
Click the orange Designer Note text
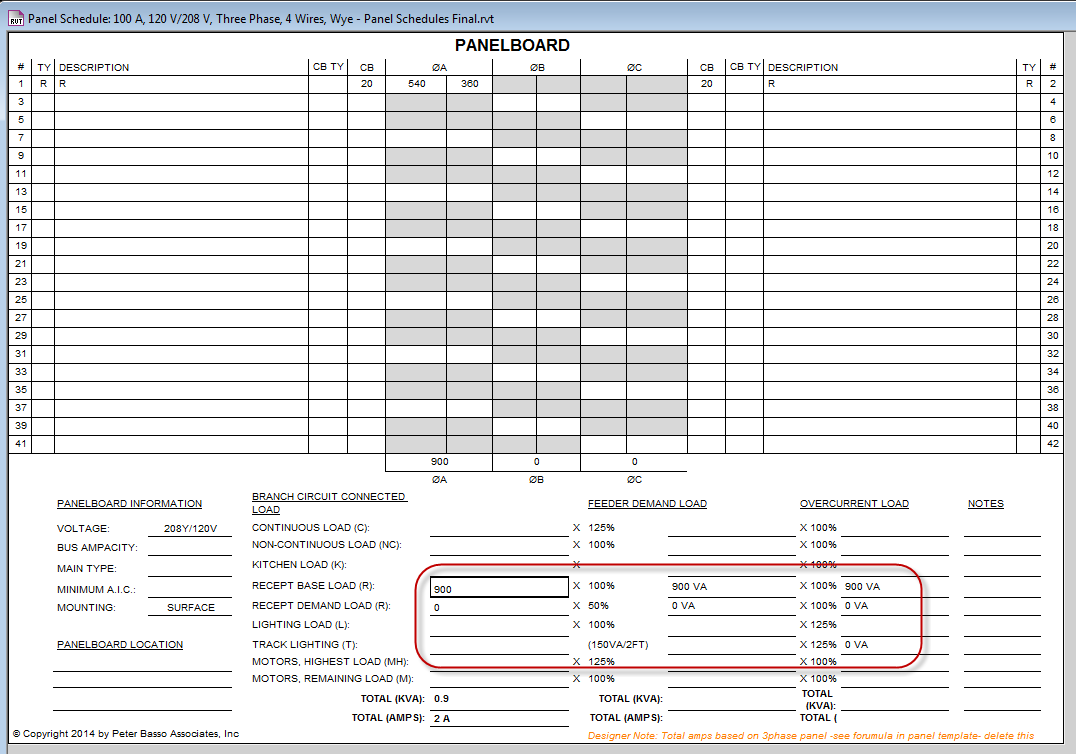pos(812,736)
